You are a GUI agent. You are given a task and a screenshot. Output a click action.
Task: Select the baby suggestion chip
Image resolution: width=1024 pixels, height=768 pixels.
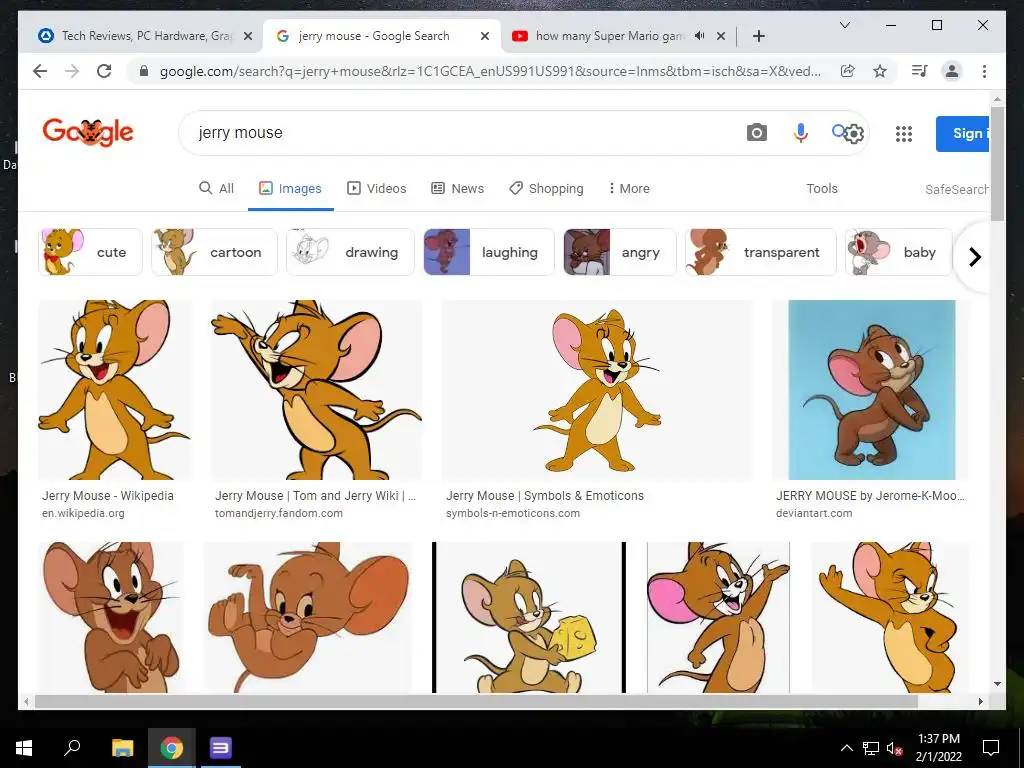coord(899,252)
